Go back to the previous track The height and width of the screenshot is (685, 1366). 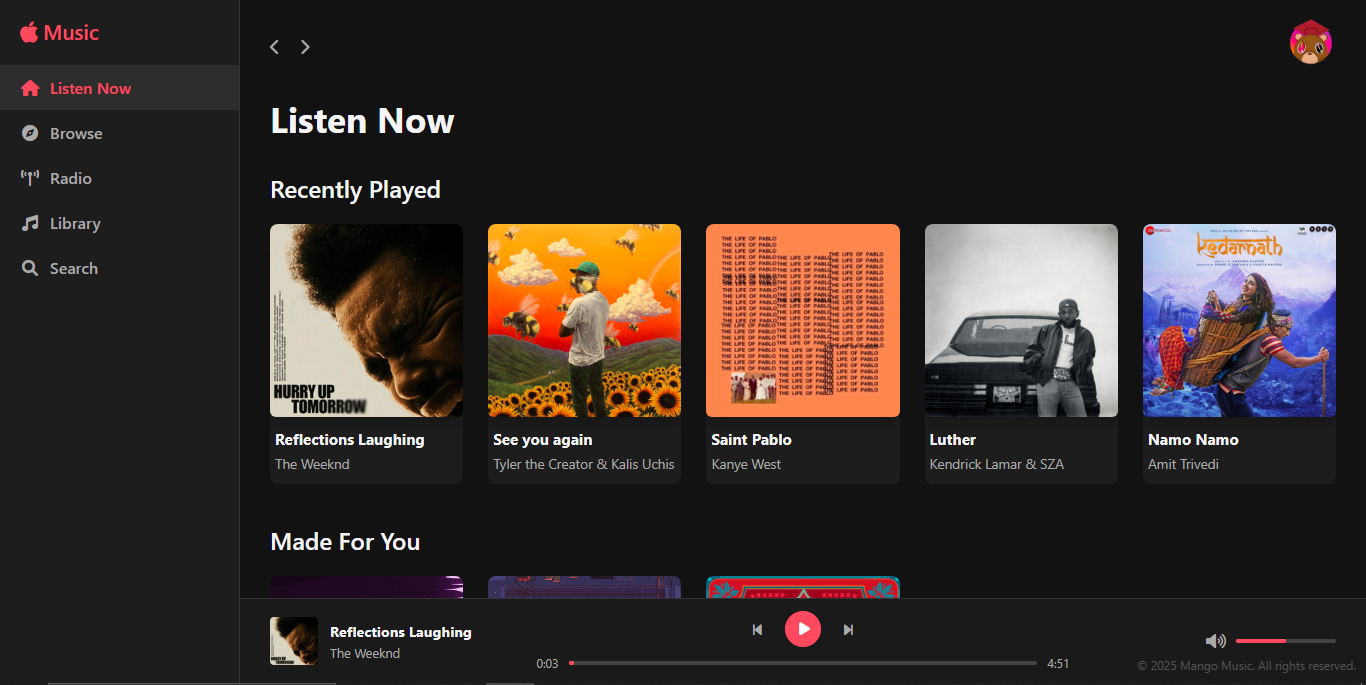[x=757, y=629]
